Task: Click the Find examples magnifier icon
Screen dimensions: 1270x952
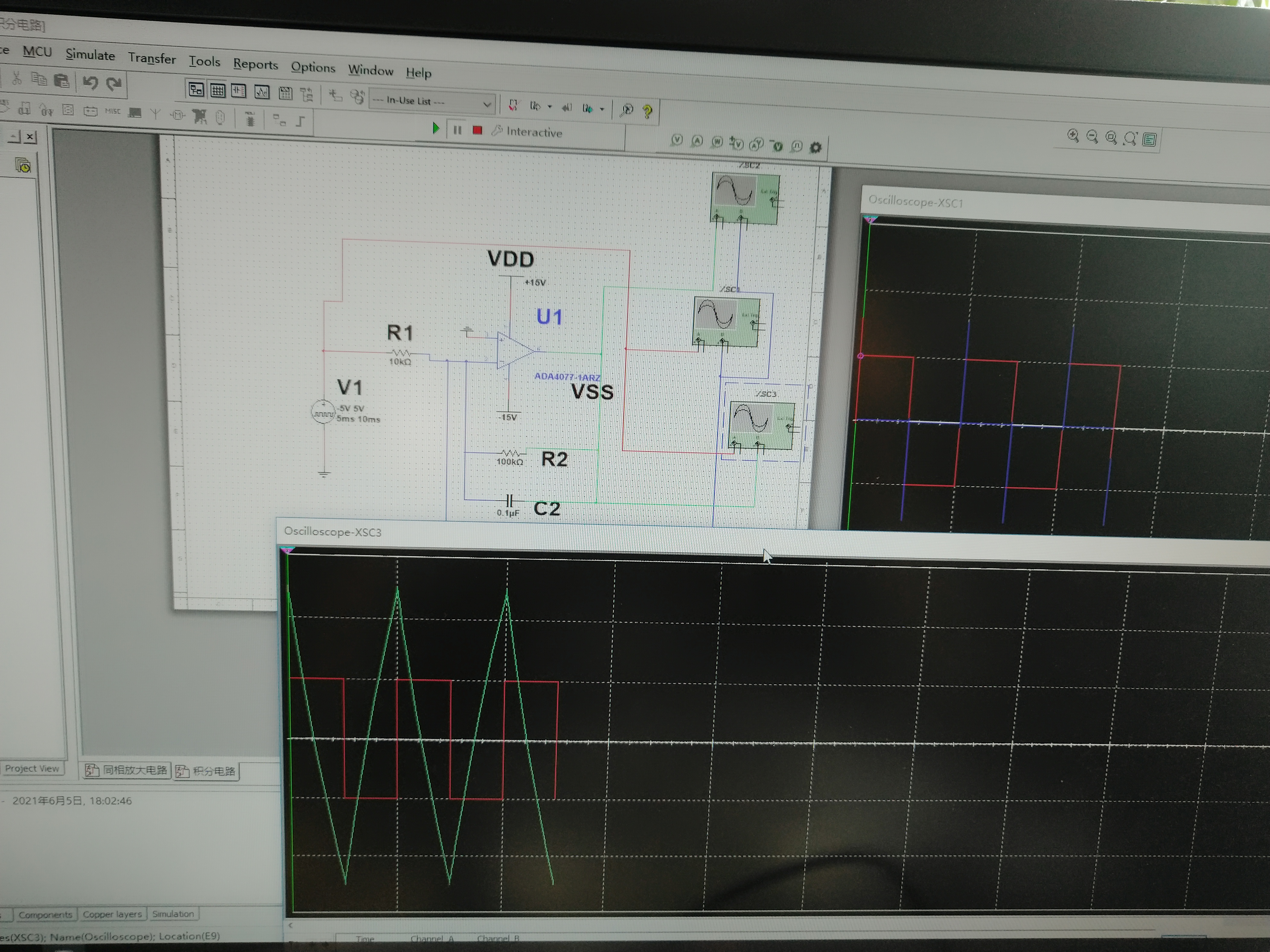Action: pyautogui.click(x=626, y=110)
